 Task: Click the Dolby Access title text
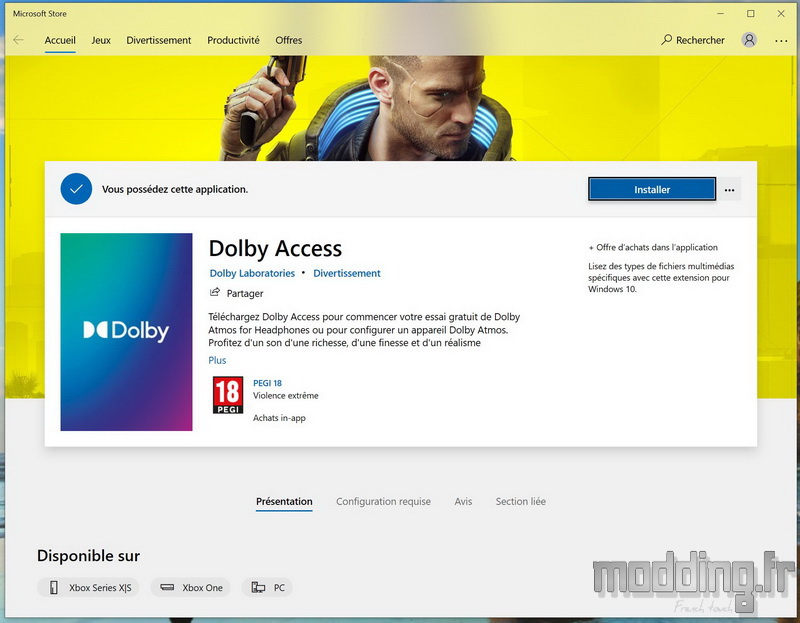(276, 248)
